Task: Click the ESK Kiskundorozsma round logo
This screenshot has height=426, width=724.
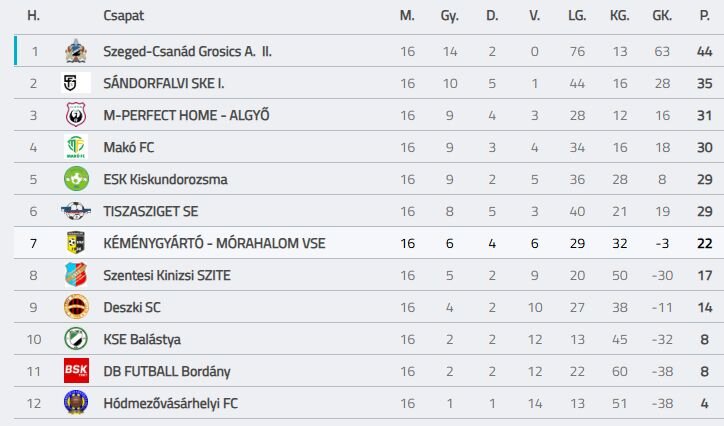Action: (76, 179)
